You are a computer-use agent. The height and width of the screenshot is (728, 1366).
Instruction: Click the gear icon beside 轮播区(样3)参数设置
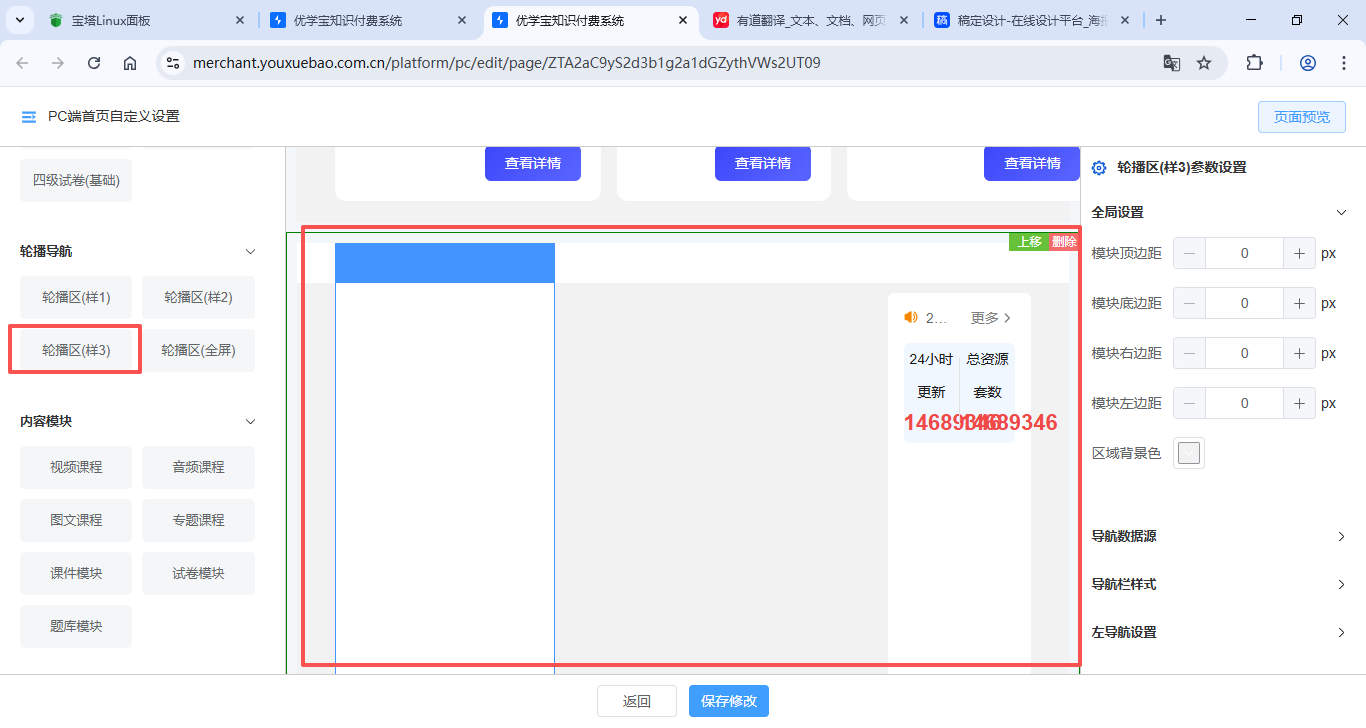(1099, 168)
